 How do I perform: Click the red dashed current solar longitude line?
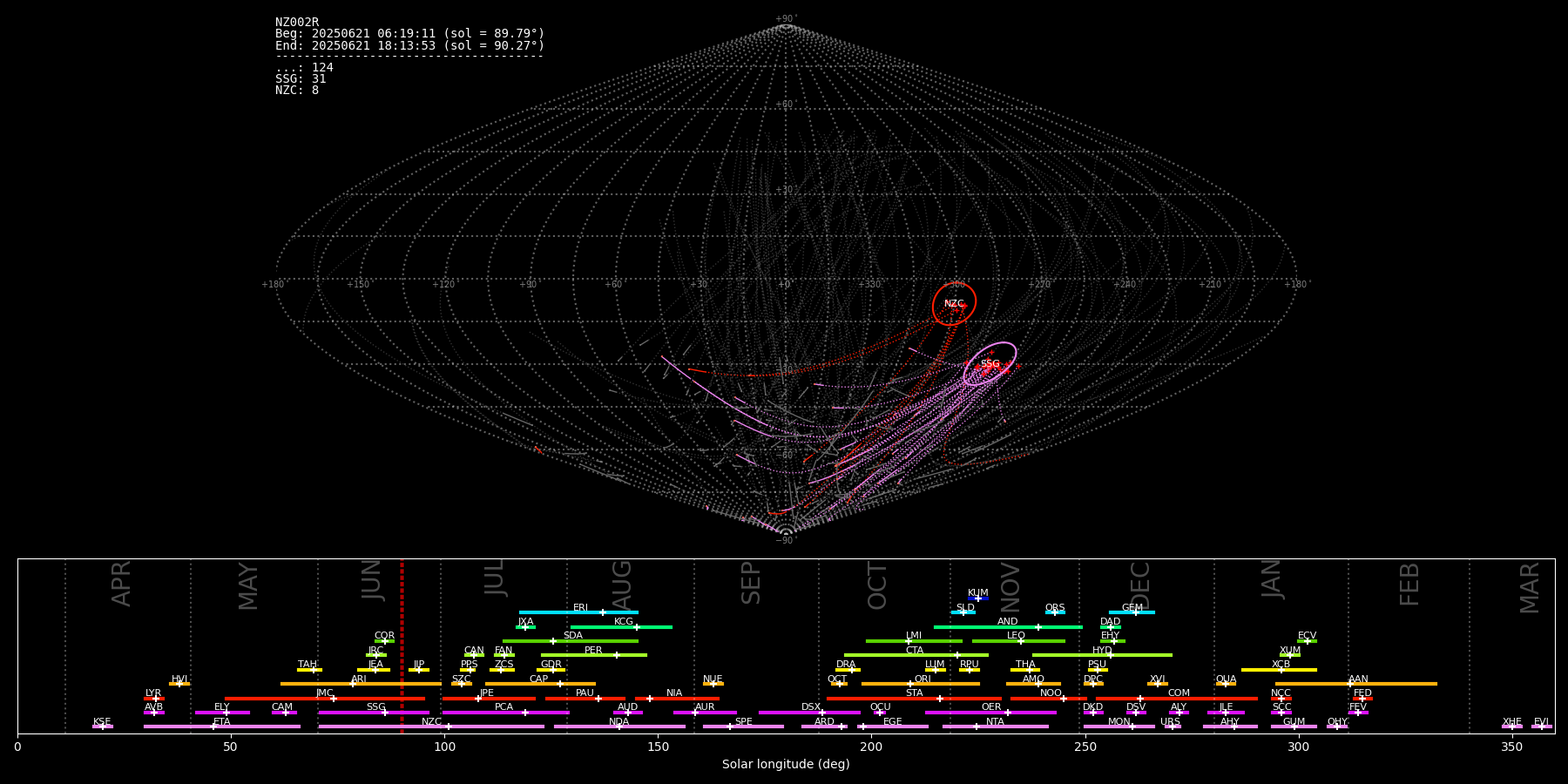(402, 645)
